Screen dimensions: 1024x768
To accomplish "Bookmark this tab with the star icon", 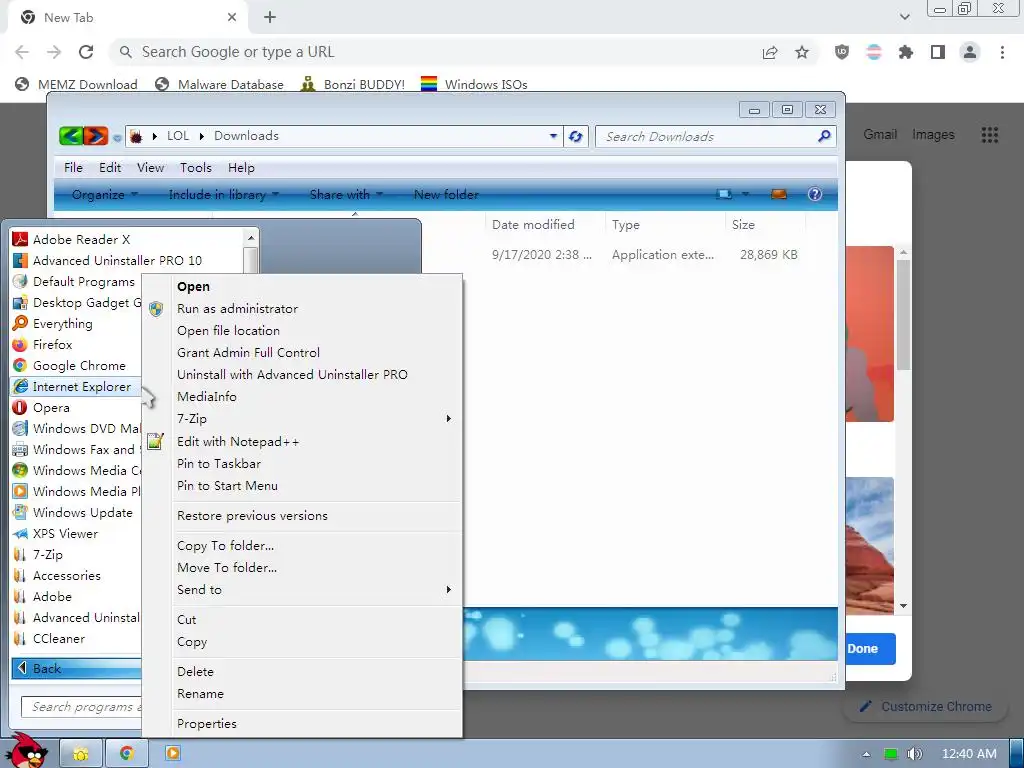I will 802,52.
